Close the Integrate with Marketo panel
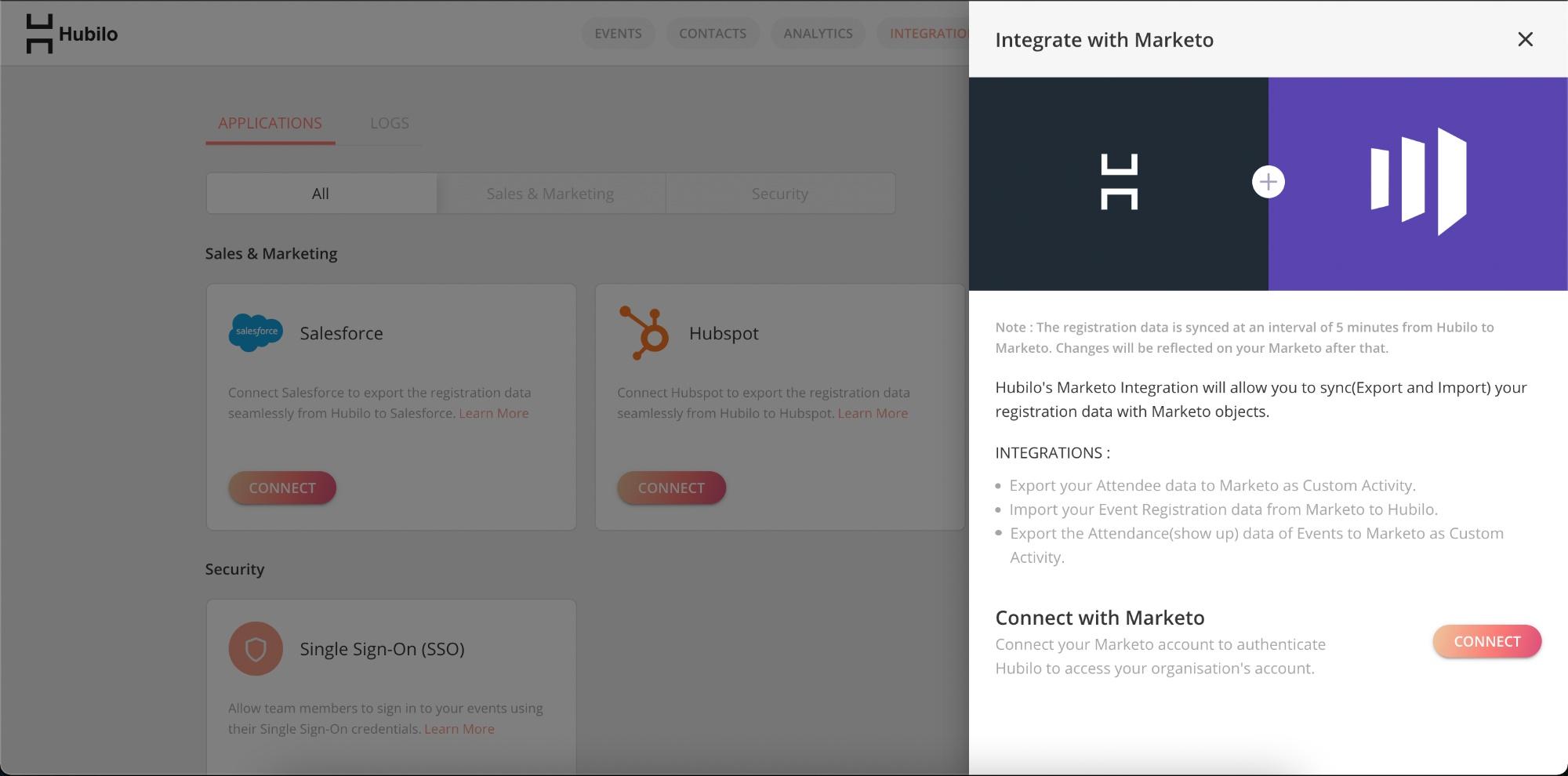This screenshot has height=776, width=1568. pos(1525,39)
